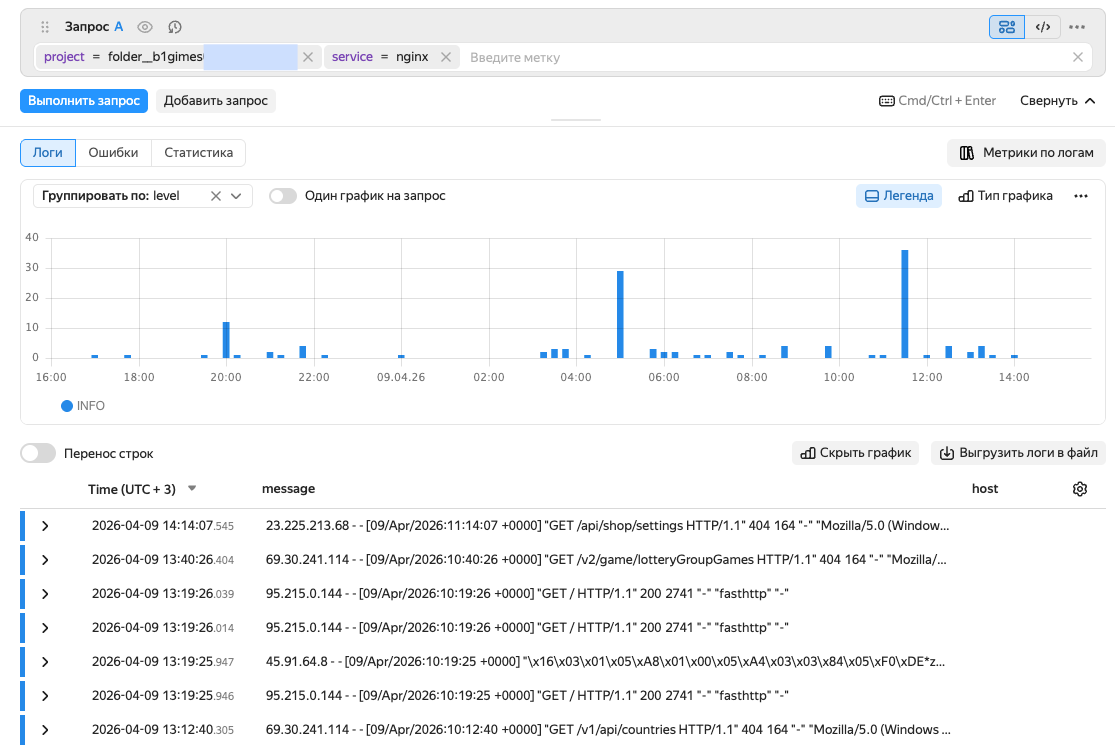
Task: Collapse the query panel with Свернуть
Action: [x=1057, y=101]
